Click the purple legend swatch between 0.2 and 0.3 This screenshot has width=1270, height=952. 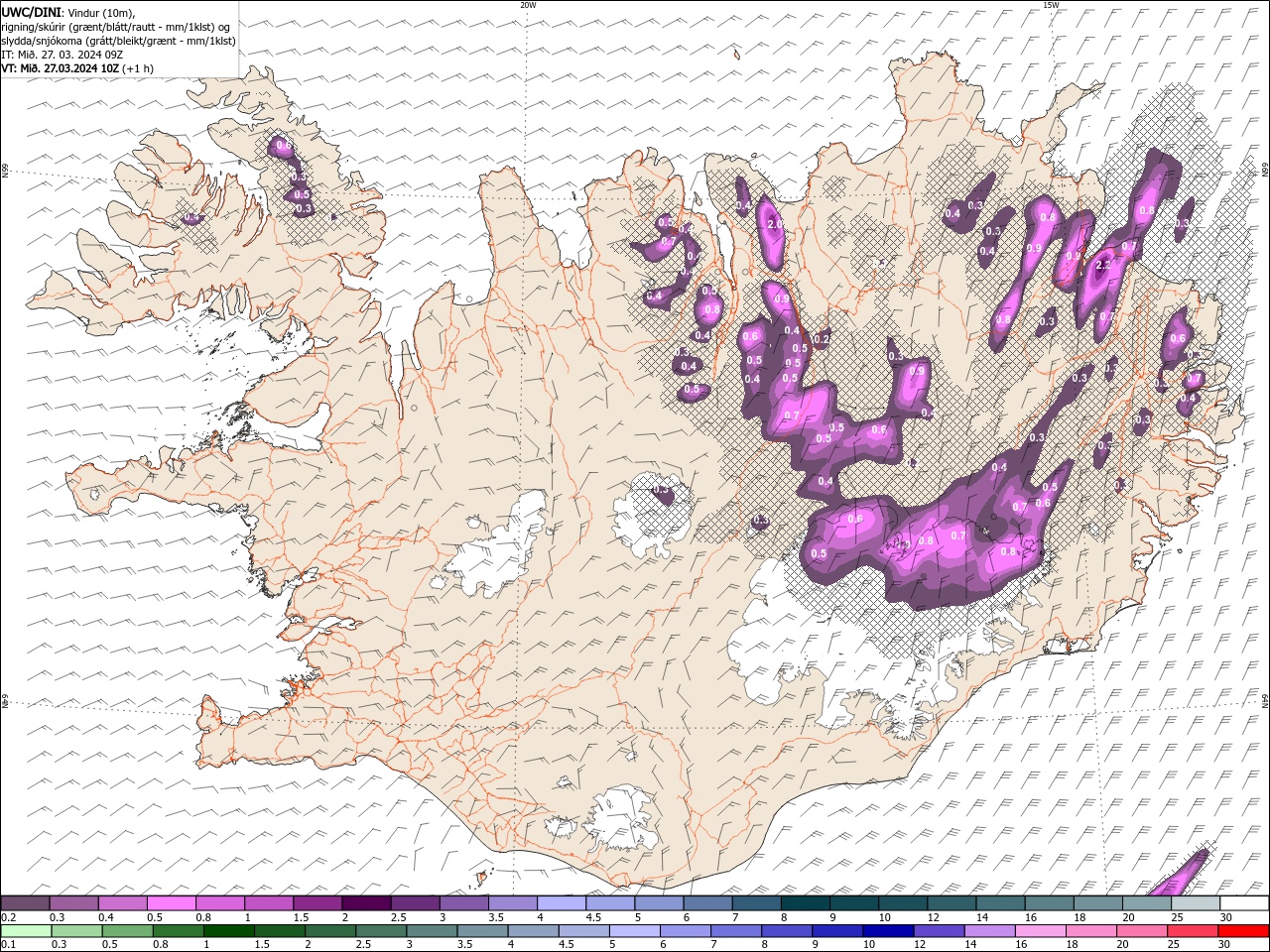(x=25, y=903)
